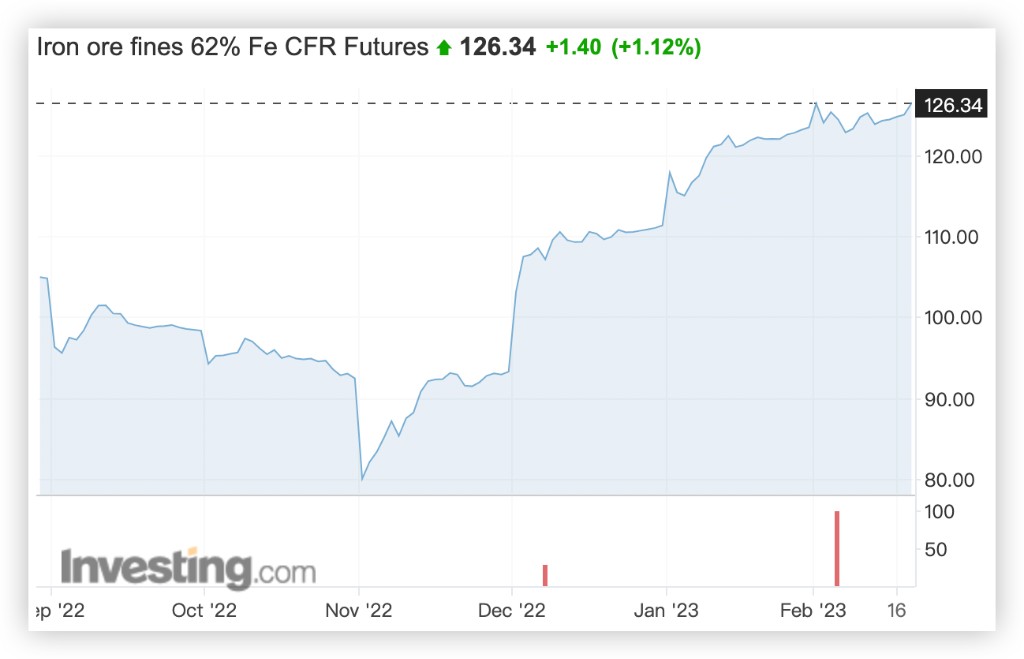Image resolution: width=1024 pixels, height=659 pixels.
Task: Select the Dec '22 date label
Action: click(511, 609)
